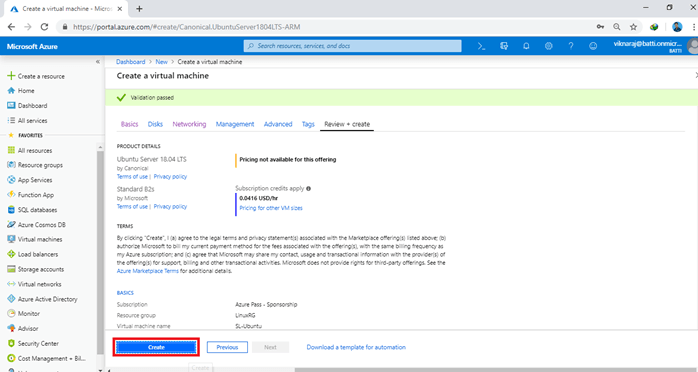Screen dimensions: 698x372
Task: Open Pricing for other VM sizes link
Action: coord(271,208)
